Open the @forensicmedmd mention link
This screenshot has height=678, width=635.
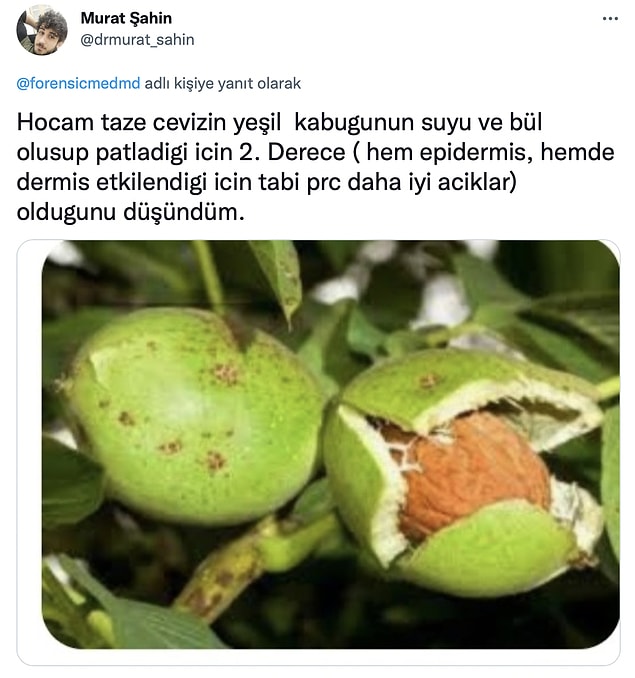(x=78, y=83)
